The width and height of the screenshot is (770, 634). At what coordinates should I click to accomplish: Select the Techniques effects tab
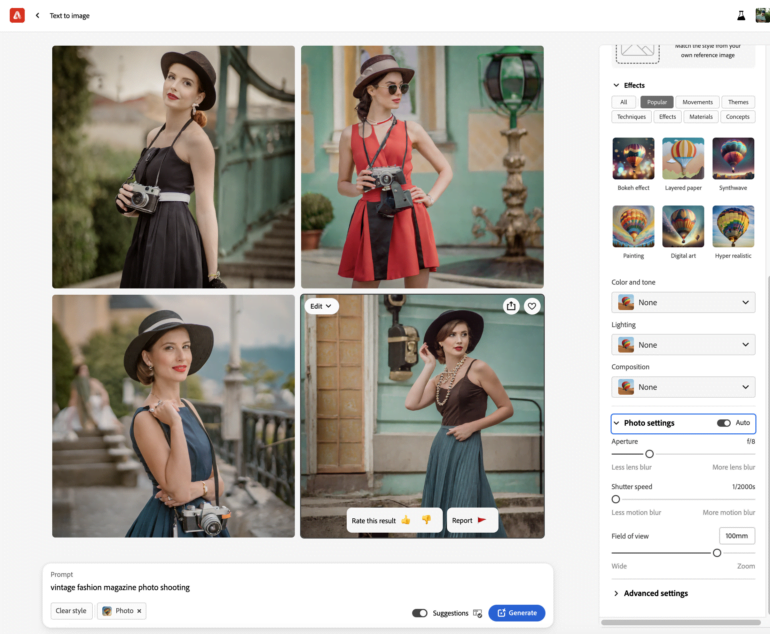631,117
